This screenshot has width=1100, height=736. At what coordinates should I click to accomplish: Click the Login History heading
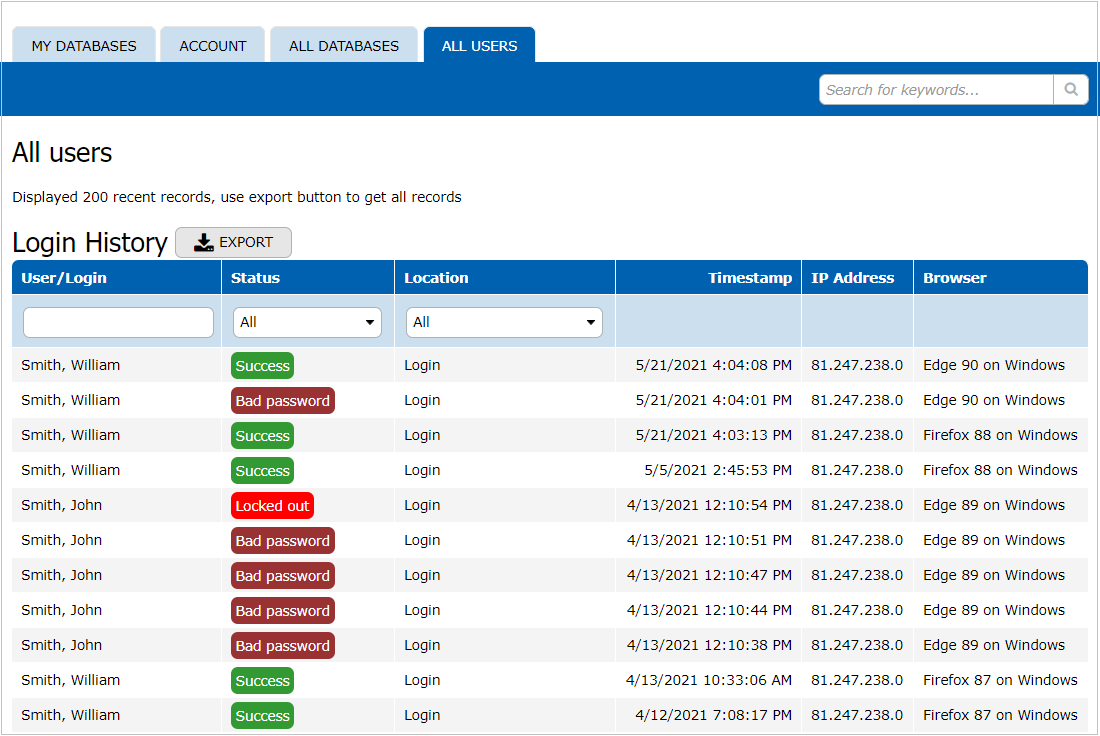click(90, 243)
